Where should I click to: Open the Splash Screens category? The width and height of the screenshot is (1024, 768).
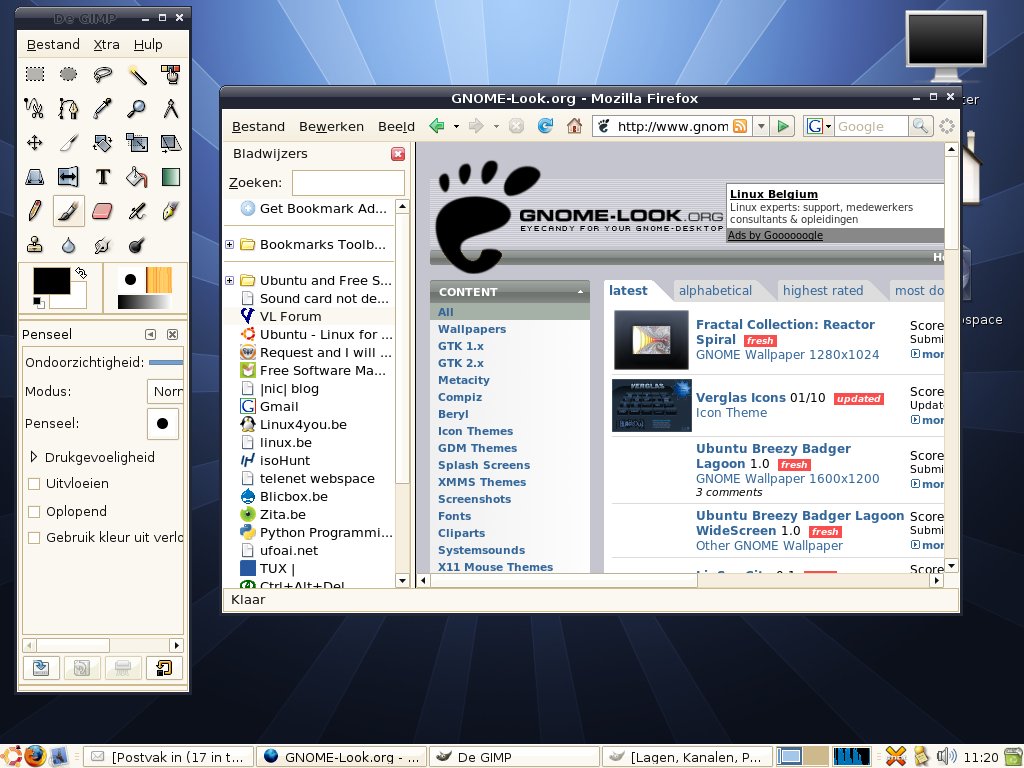(484, 465)
